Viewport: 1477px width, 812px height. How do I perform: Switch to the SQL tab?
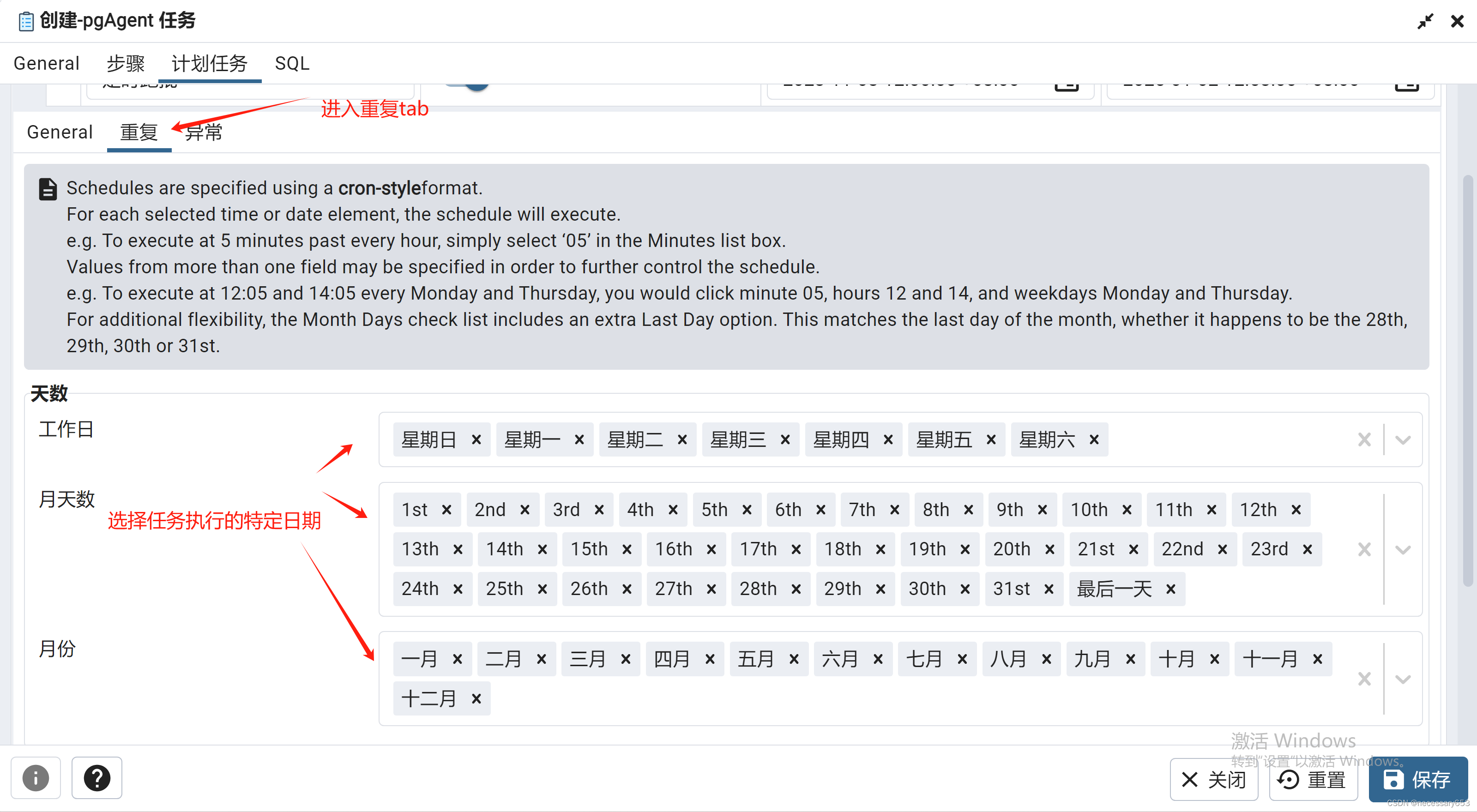[292, 63]
